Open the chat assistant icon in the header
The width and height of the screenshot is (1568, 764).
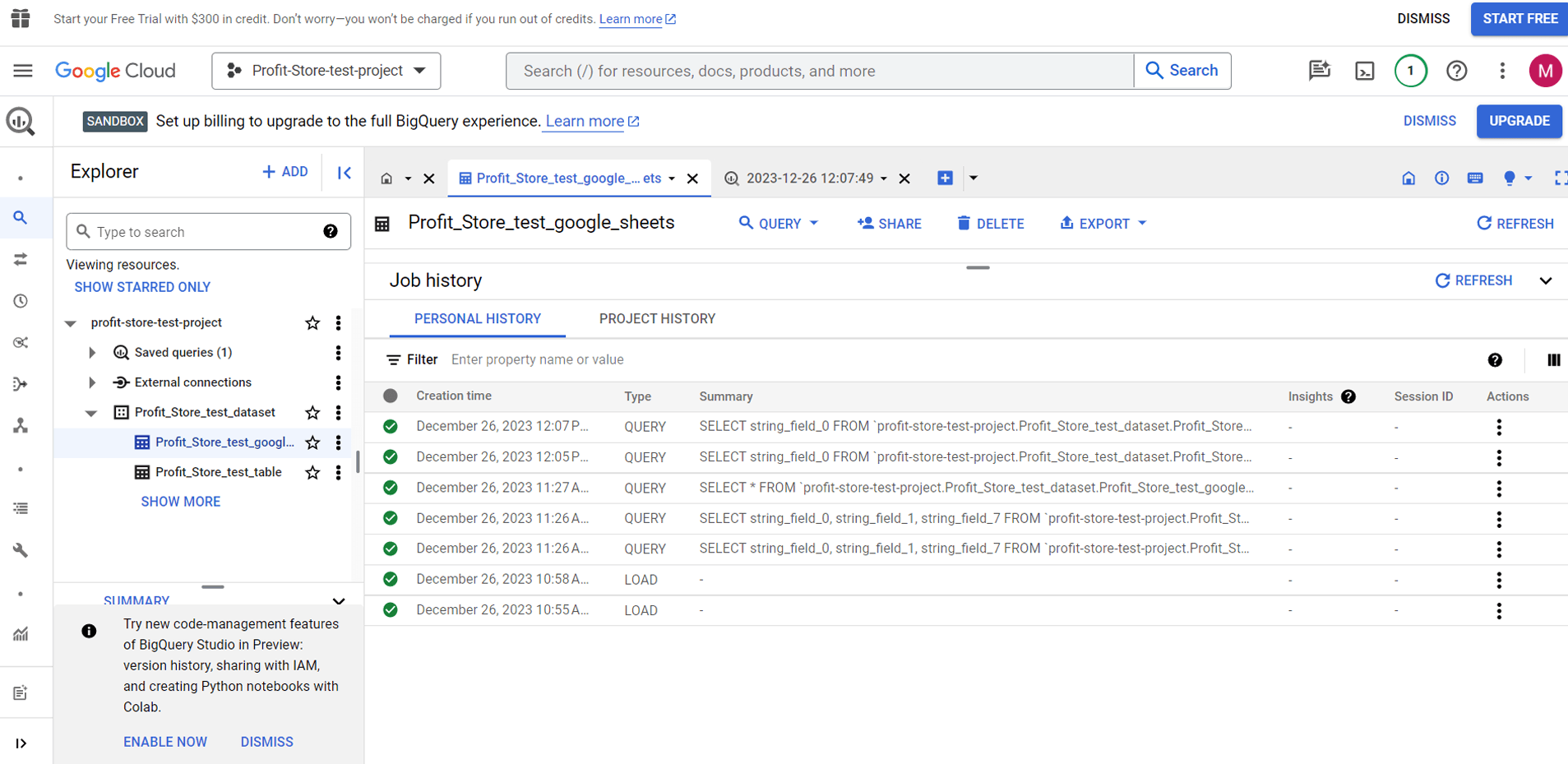pyautogui.click(x=1320, y=71)
